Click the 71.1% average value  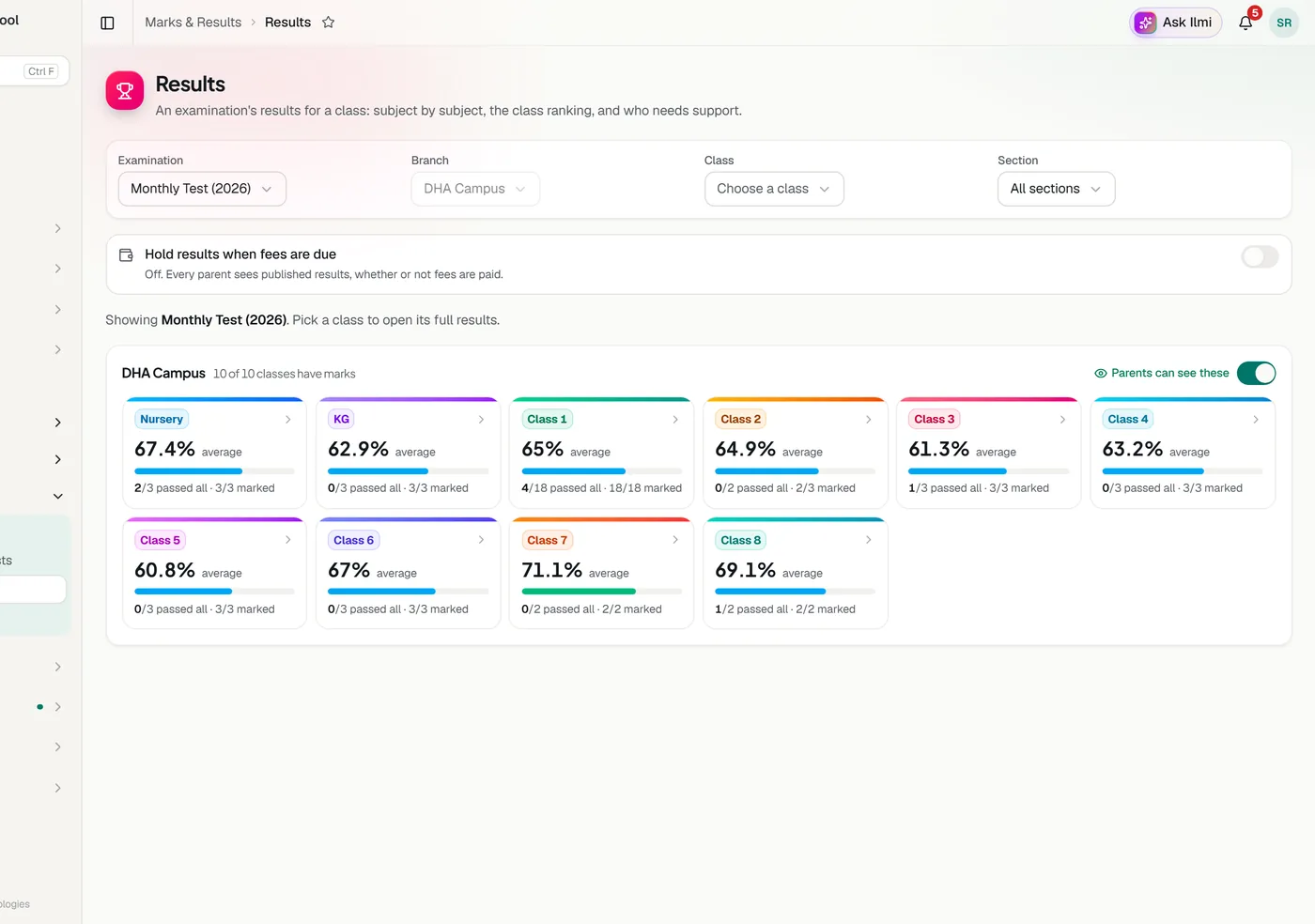point(552,570)
